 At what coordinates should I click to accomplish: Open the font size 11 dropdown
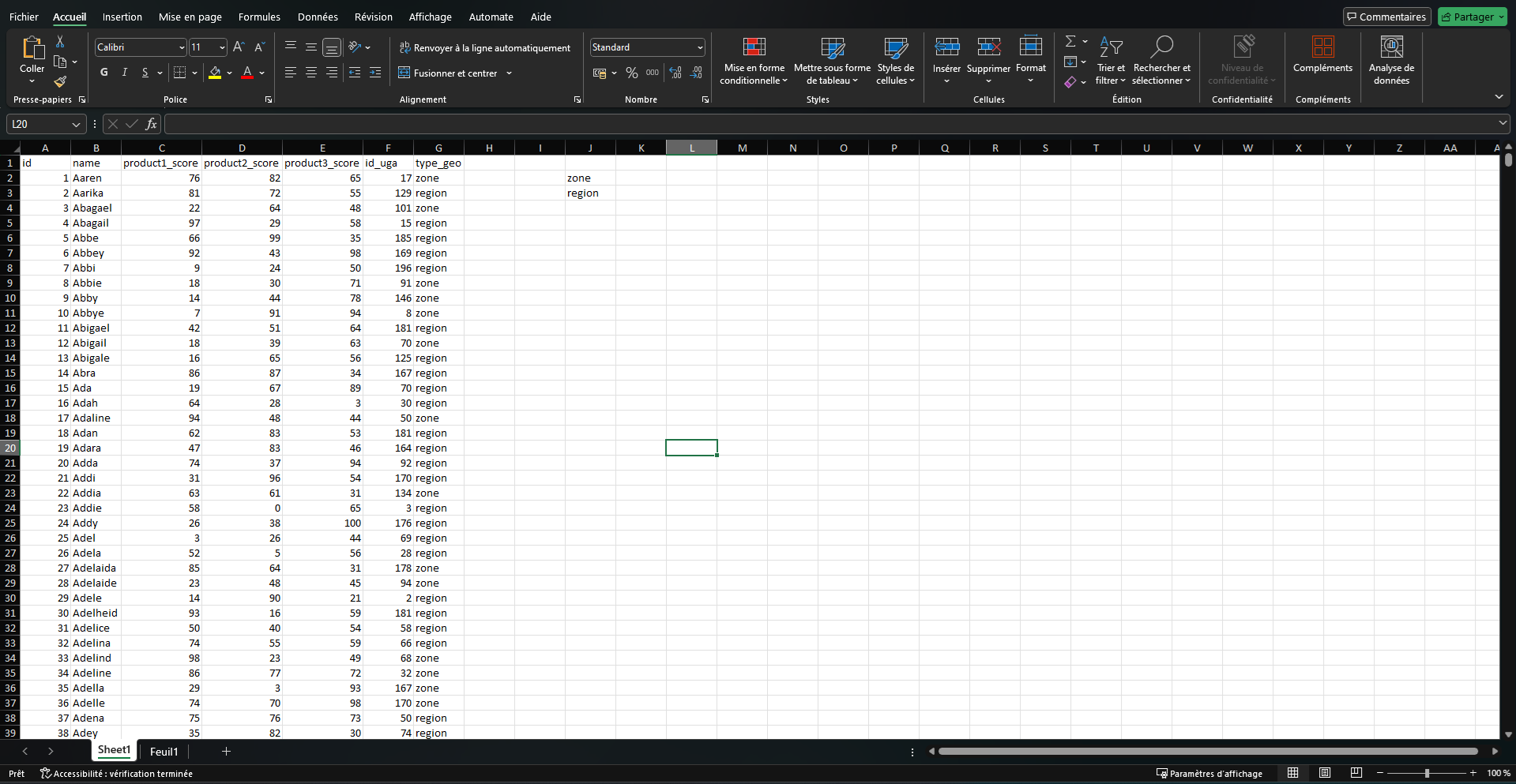pos(222,47)
